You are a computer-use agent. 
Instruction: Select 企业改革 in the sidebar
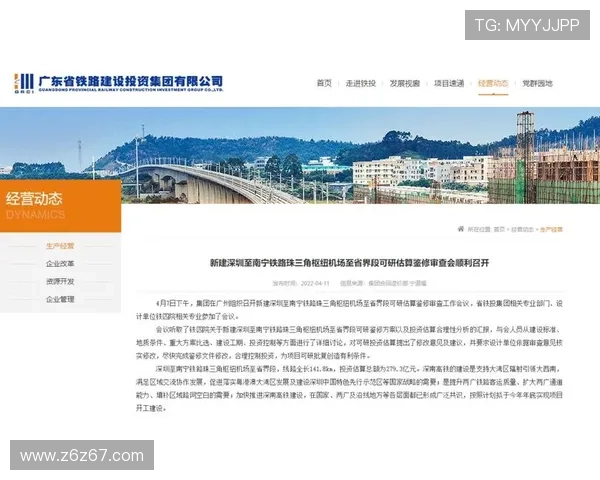tap(60, 264)
